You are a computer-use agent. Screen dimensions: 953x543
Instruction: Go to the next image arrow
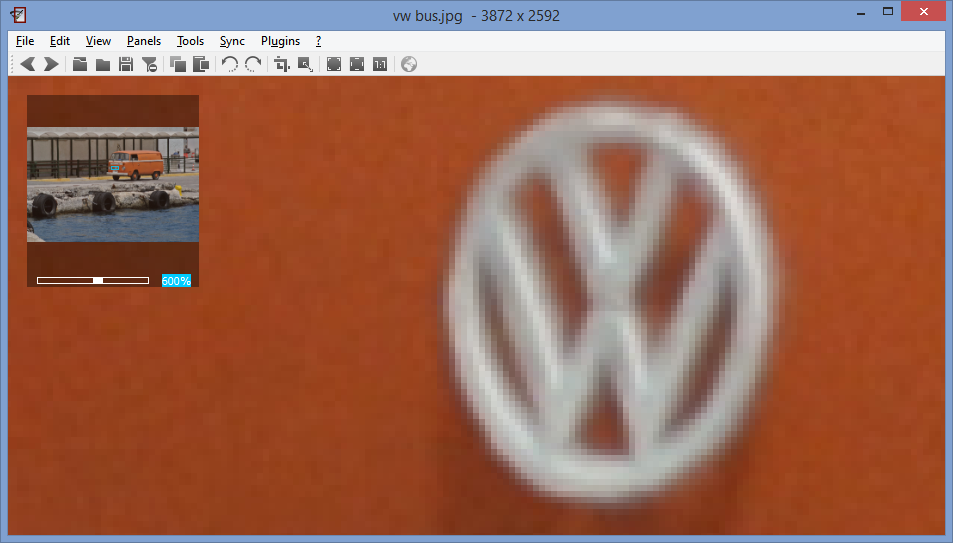coord(51,64)
